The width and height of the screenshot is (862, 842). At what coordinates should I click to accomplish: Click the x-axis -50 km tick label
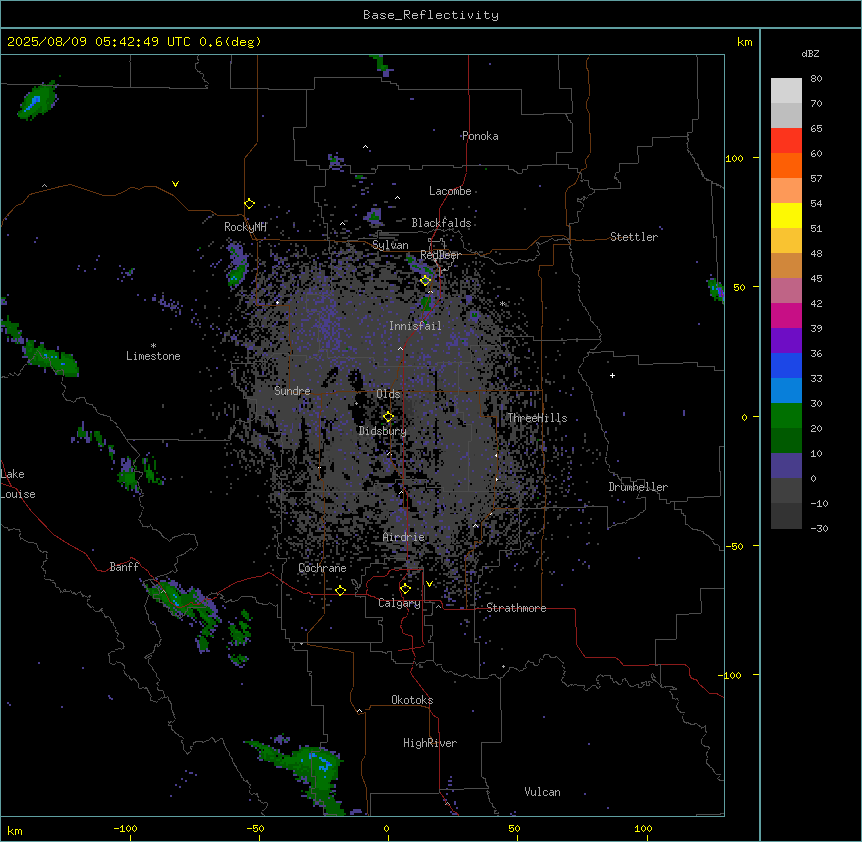click(255, 828)
